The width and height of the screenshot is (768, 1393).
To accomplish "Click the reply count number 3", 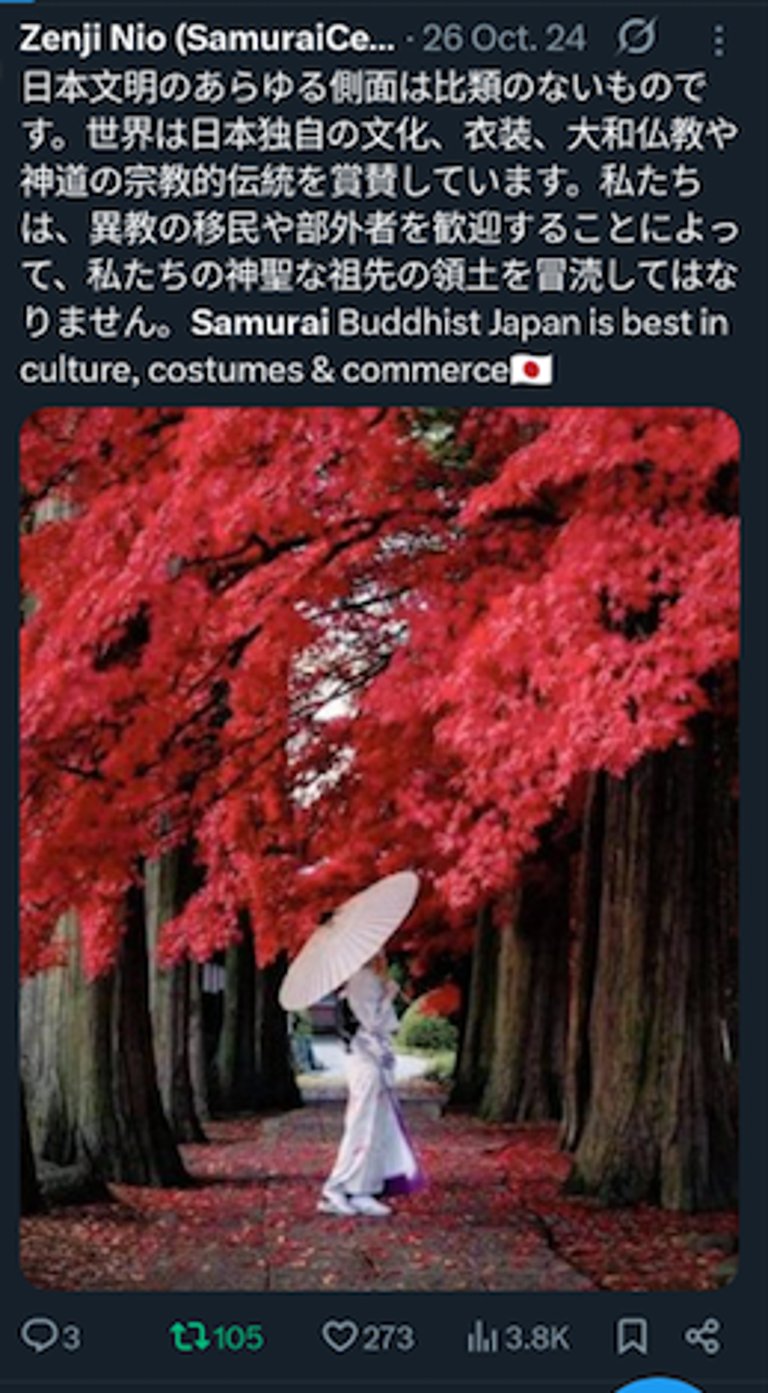I will [x=71, y=1338].
